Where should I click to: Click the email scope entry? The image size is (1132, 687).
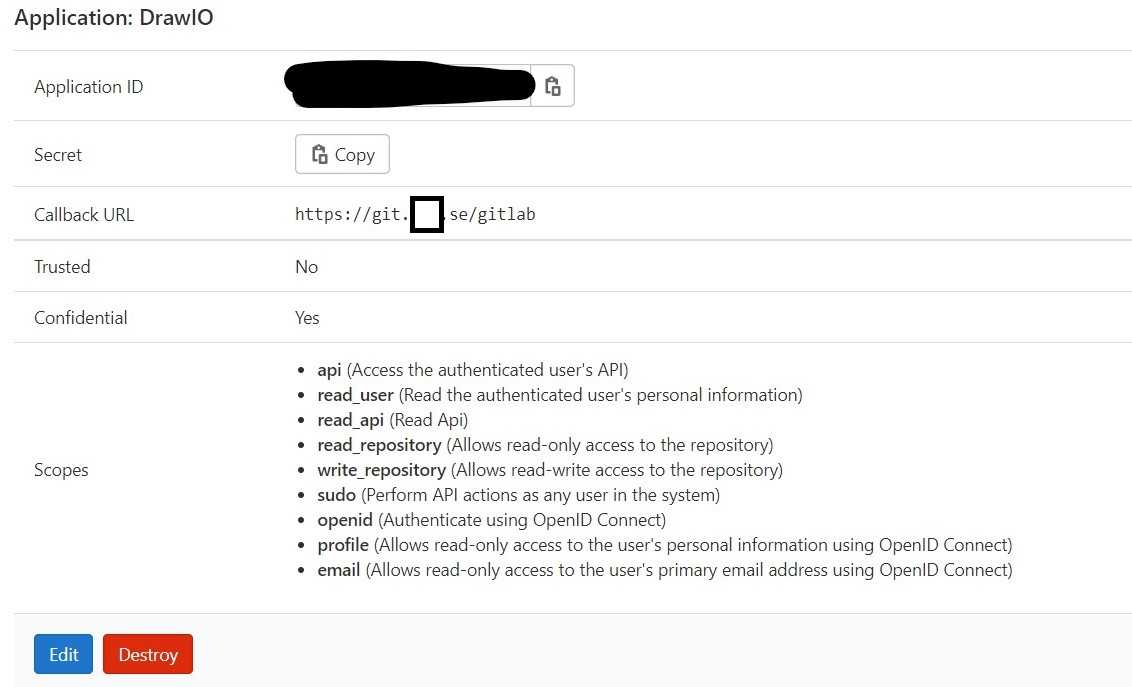click(338, 569)
